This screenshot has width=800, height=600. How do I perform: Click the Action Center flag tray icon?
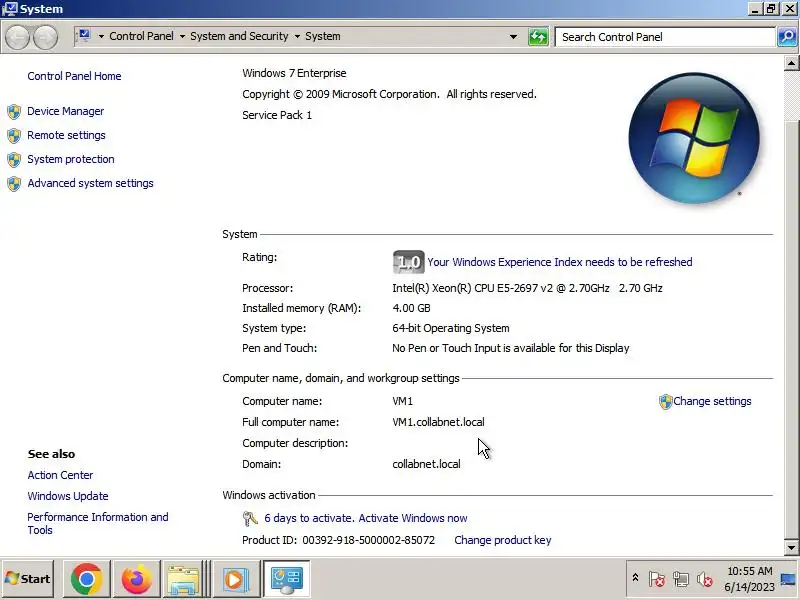point(657,579)
